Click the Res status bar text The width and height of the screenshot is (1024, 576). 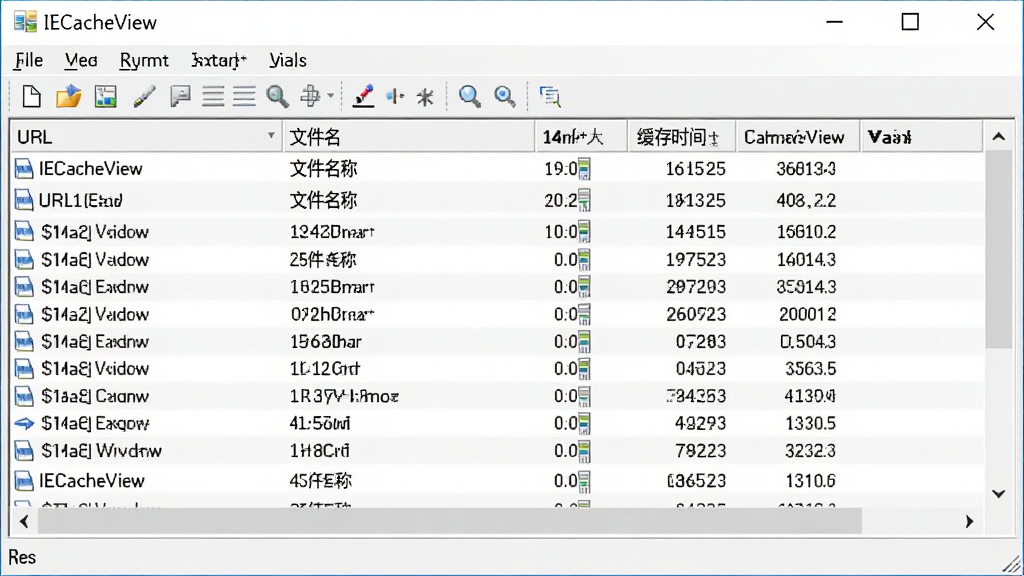pyautogui.click(x=22, y=557)
